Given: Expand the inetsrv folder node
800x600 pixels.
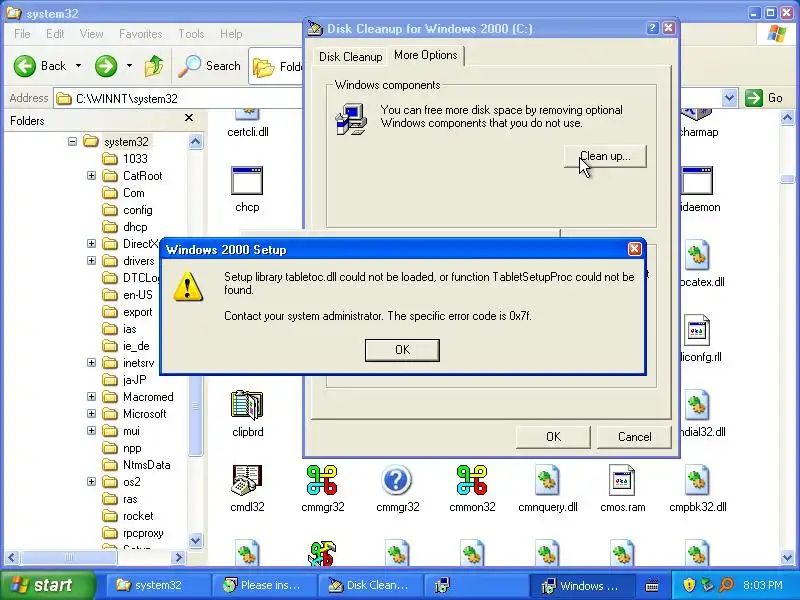Looking at the screenshot, I should [91, 363].
